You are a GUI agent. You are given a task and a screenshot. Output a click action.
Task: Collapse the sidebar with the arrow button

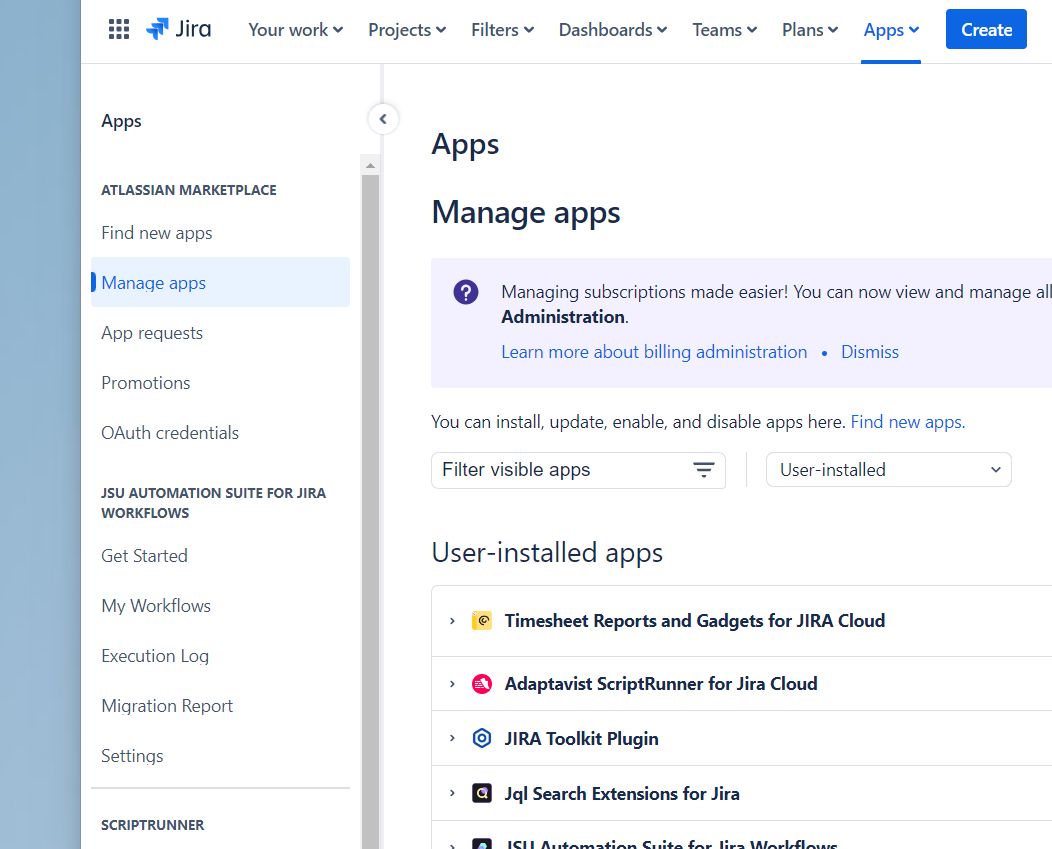[383, 120]
